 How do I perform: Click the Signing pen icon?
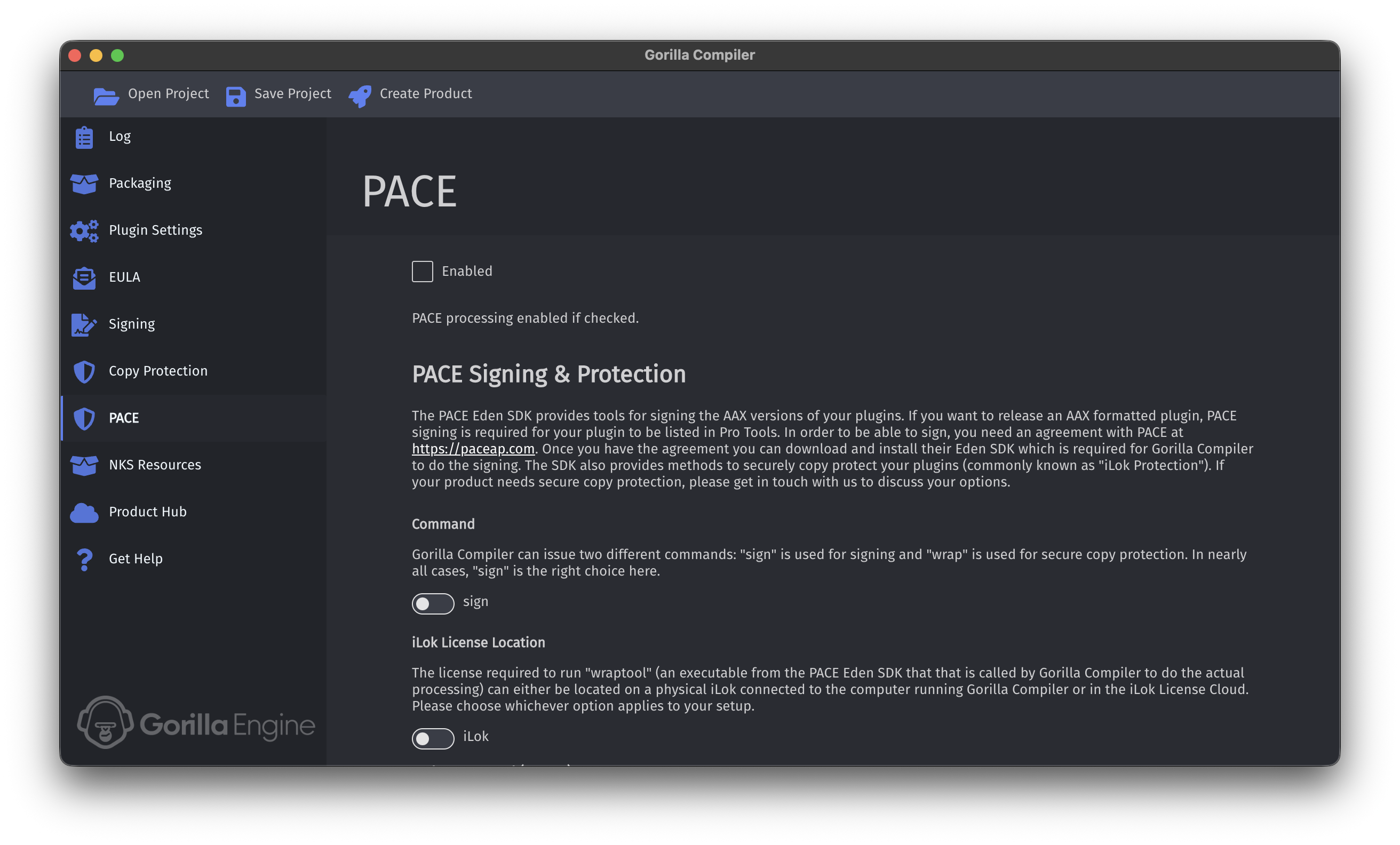(x=84, y=324)
